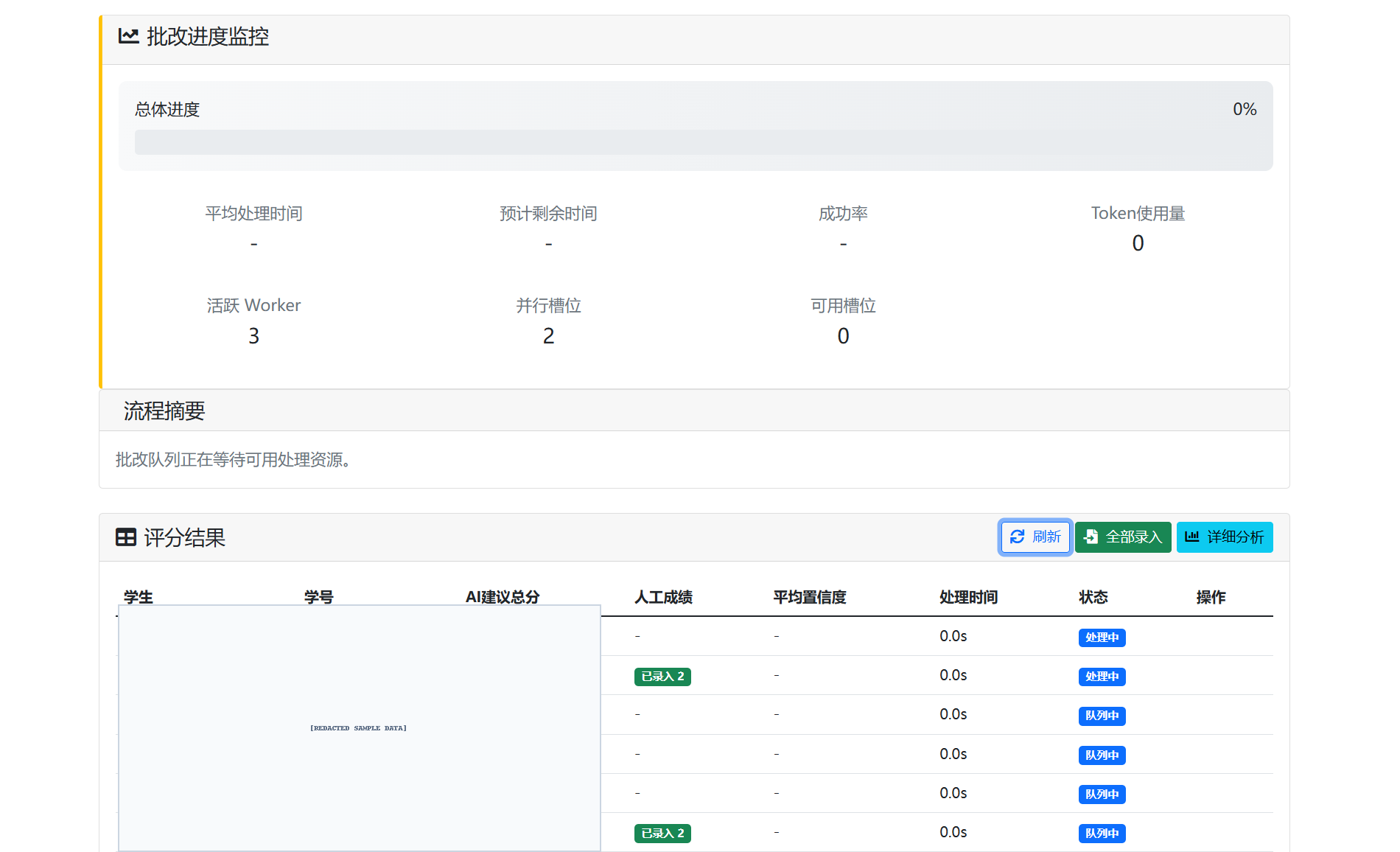Image resolution: width=1400 pixels, height=852 pixels.
Task: Click the Token使用量 label
Action: 1138,214
